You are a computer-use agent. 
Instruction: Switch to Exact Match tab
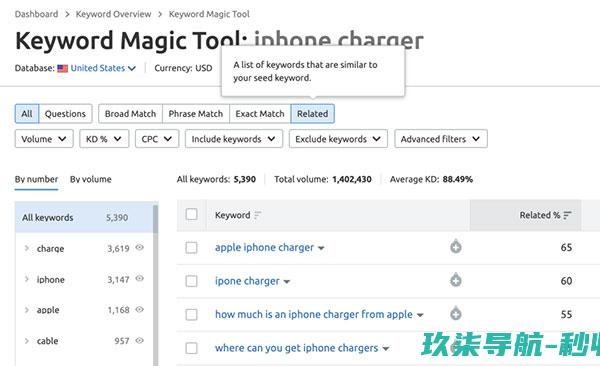[x=260, y=114]
